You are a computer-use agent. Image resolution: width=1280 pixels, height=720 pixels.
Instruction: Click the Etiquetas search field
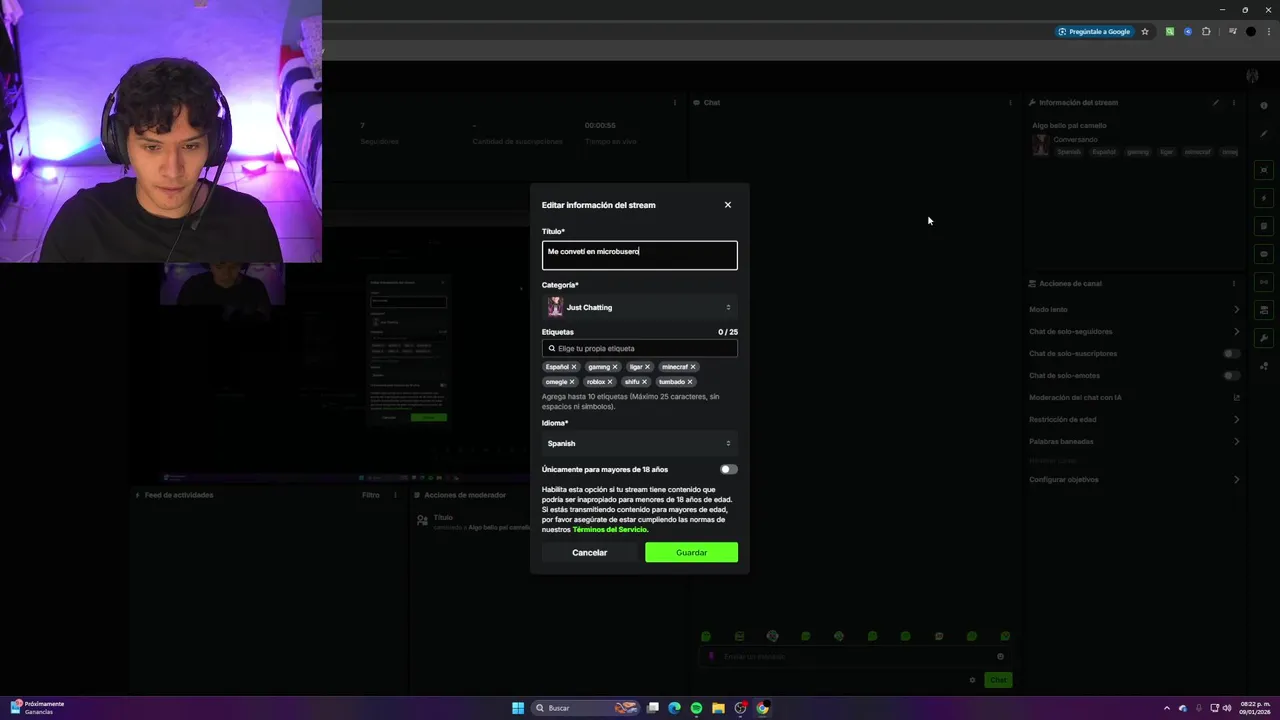[x=640, y=348]
